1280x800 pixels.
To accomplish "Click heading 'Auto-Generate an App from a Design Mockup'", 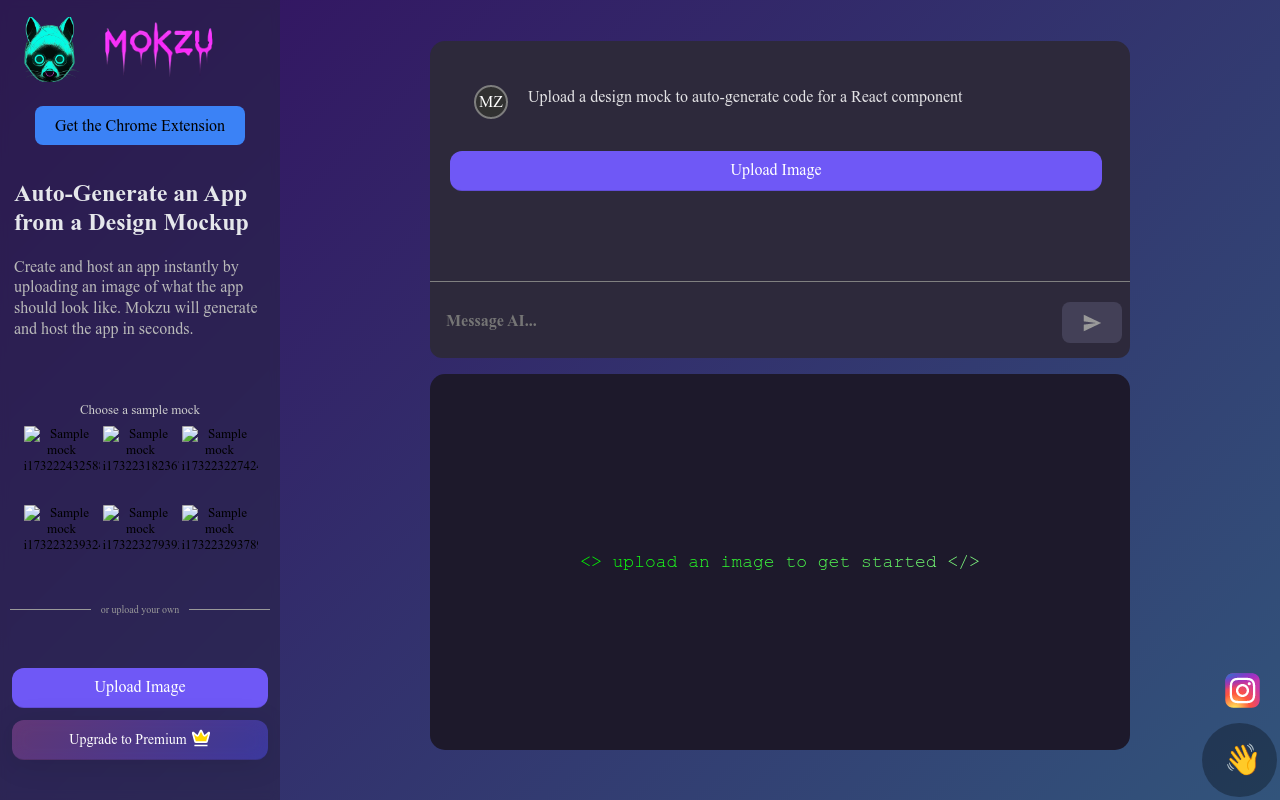I will [131, 208].
